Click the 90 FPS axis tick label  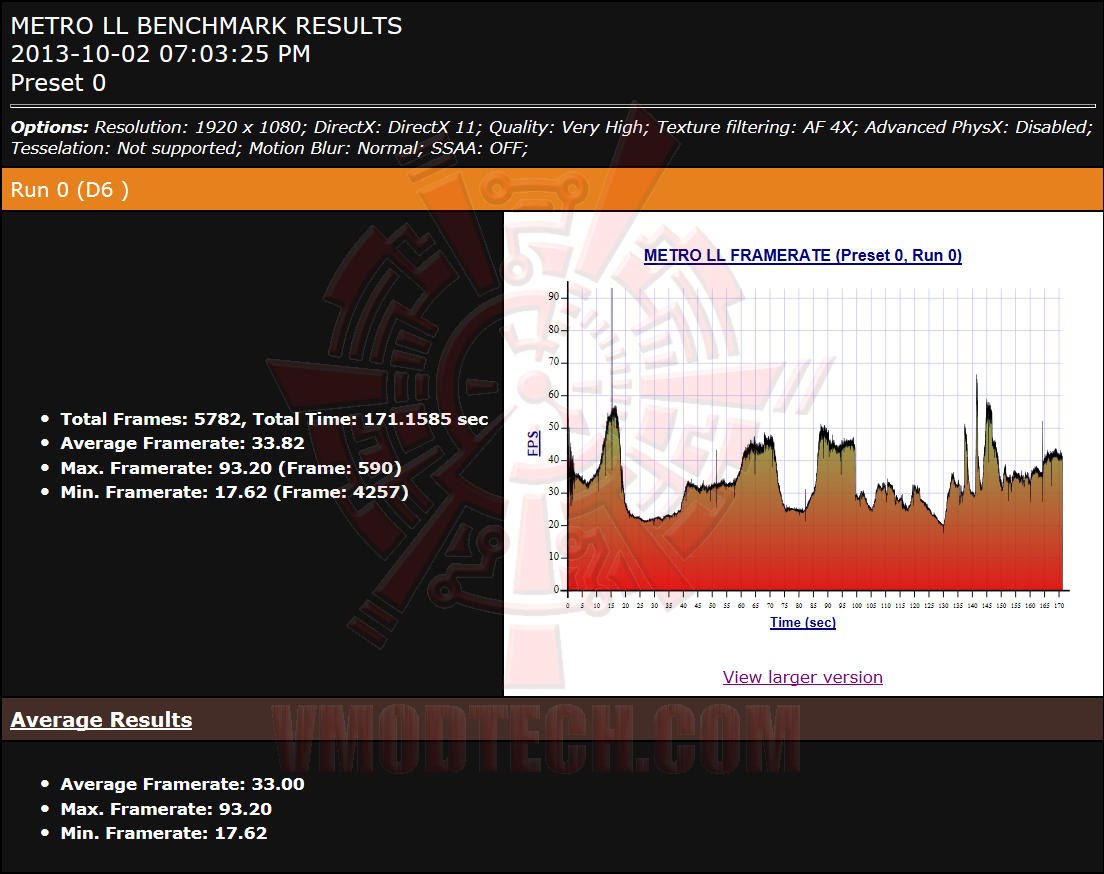[x=553, y=297]
